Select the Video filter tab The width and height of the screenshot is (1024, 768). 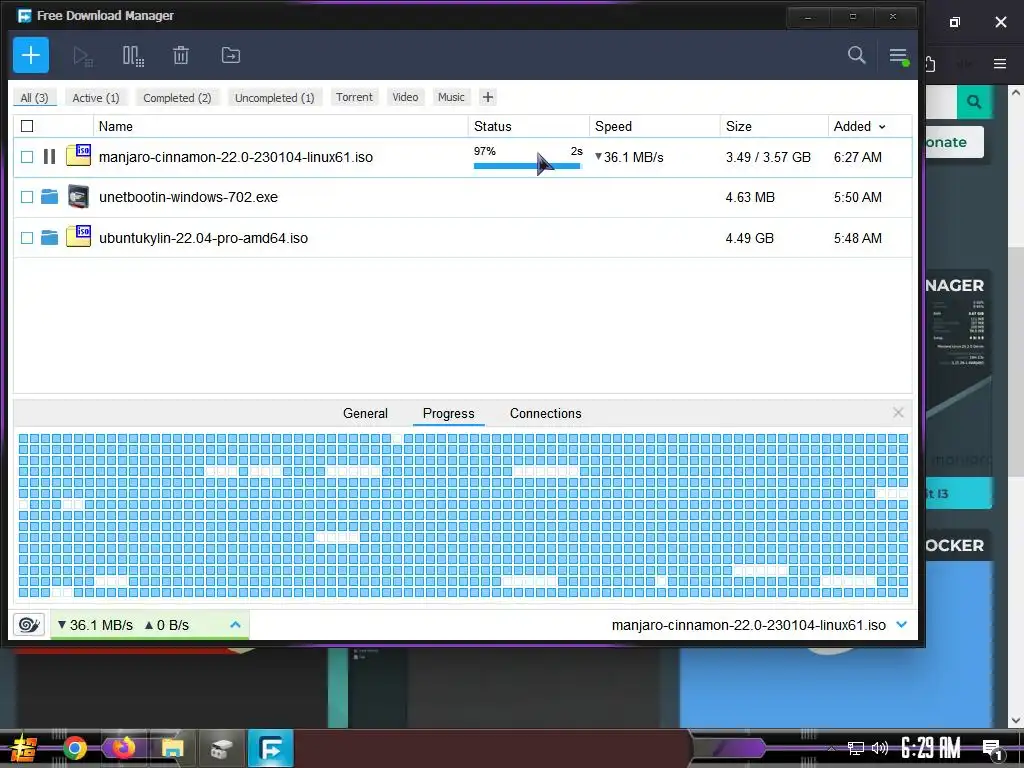click(x=405, y=97)
